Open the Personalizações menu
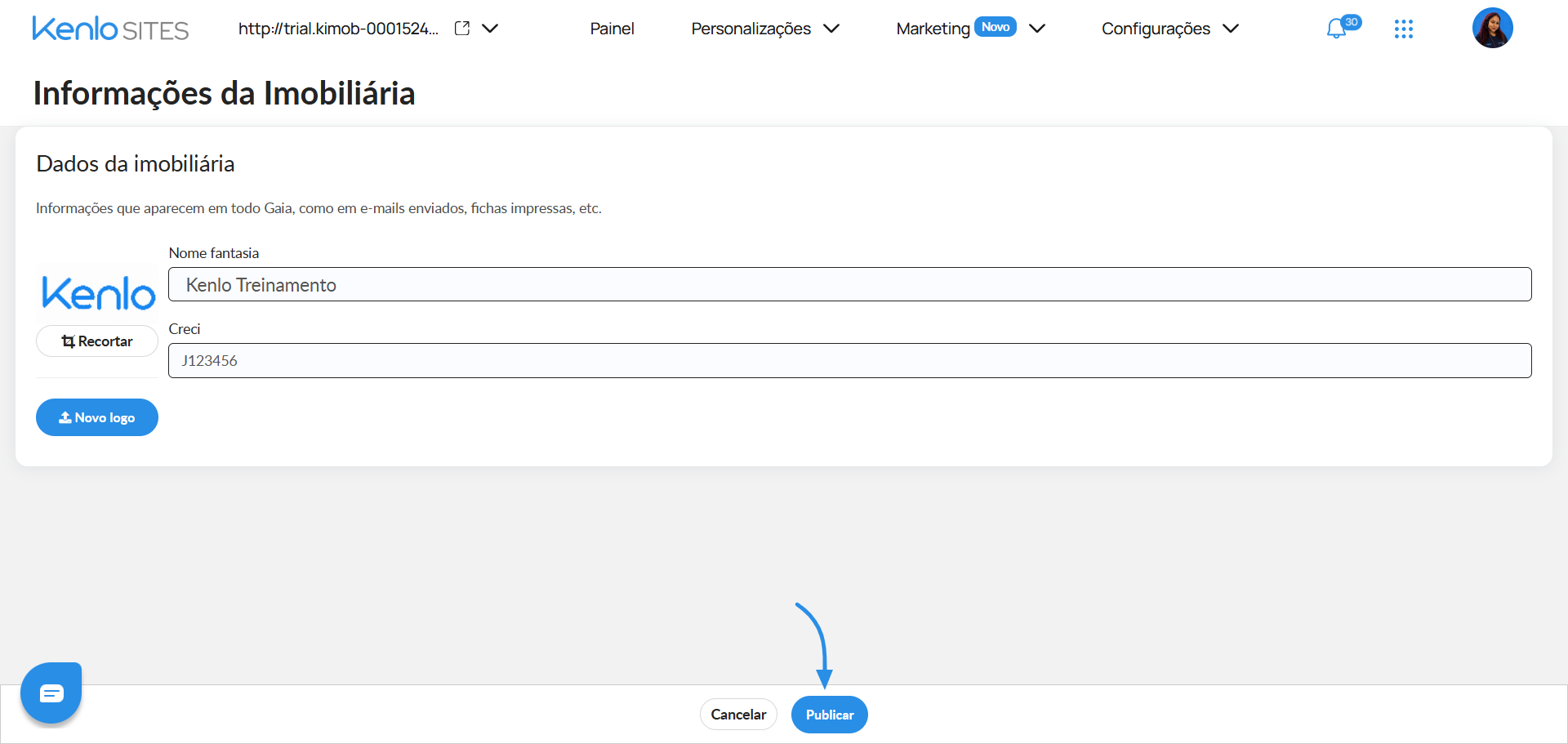This screenshot has width=1568, height=744. coord(751,29)
